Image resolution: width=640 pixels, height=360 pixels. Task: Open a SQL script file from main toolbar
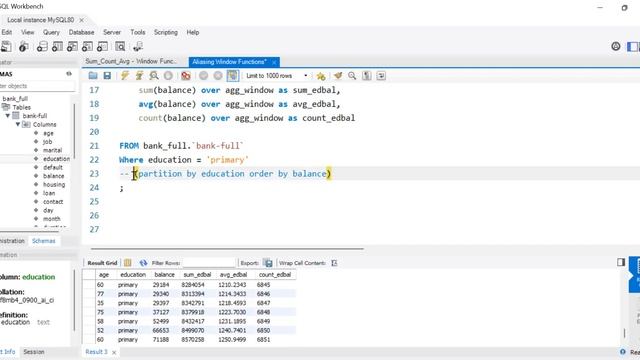point(6,47)
